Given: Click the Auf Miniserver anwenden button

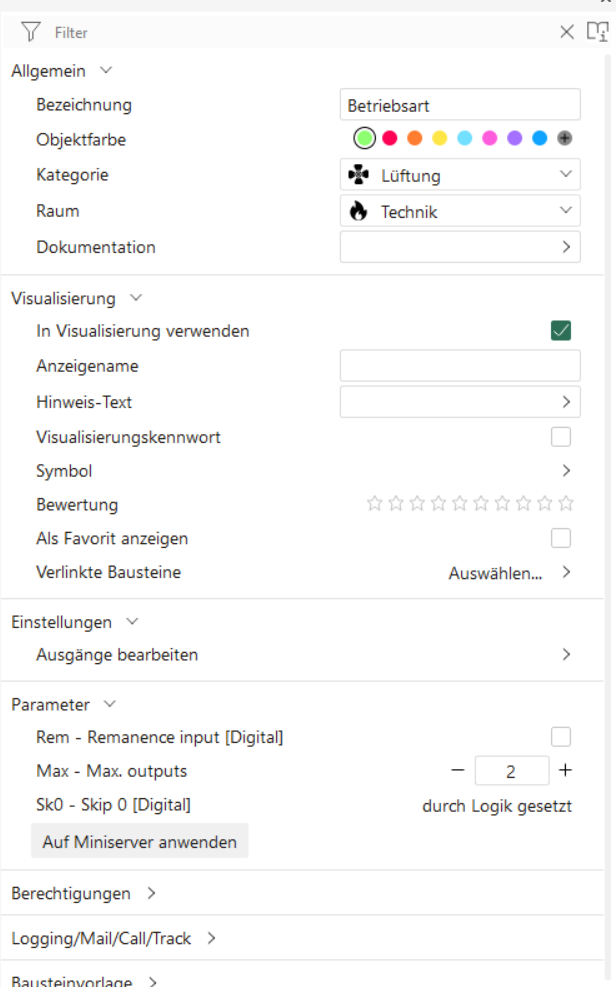Looking at the screenshot, I should click(x=139, y=840).
